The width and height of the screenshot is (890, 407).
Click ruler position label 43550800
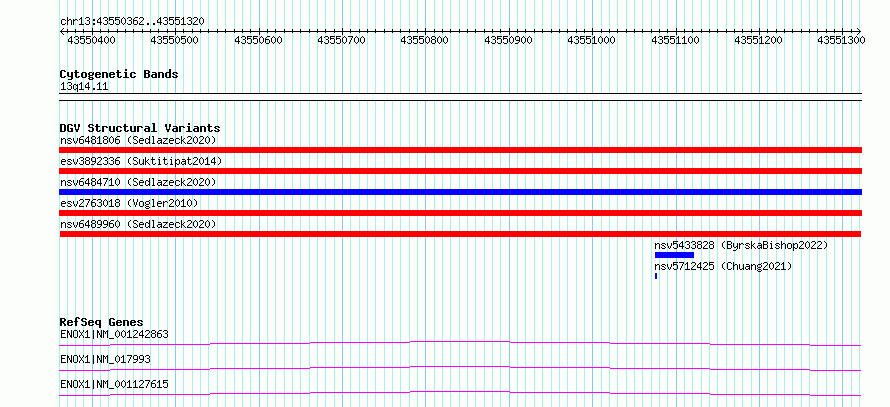click(425, 40)
